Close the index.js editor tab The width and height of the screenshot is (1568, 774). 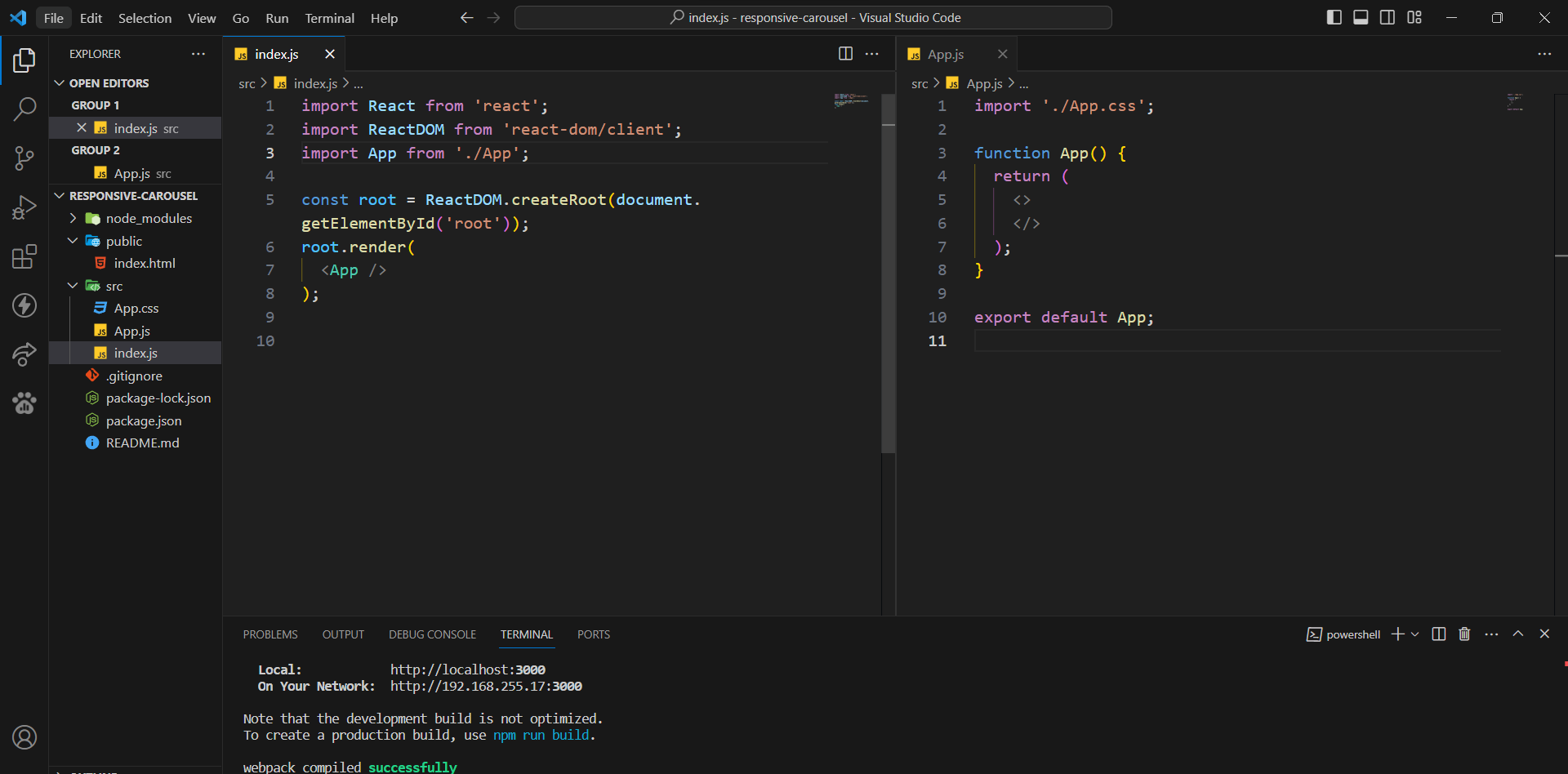coord(330,54)
